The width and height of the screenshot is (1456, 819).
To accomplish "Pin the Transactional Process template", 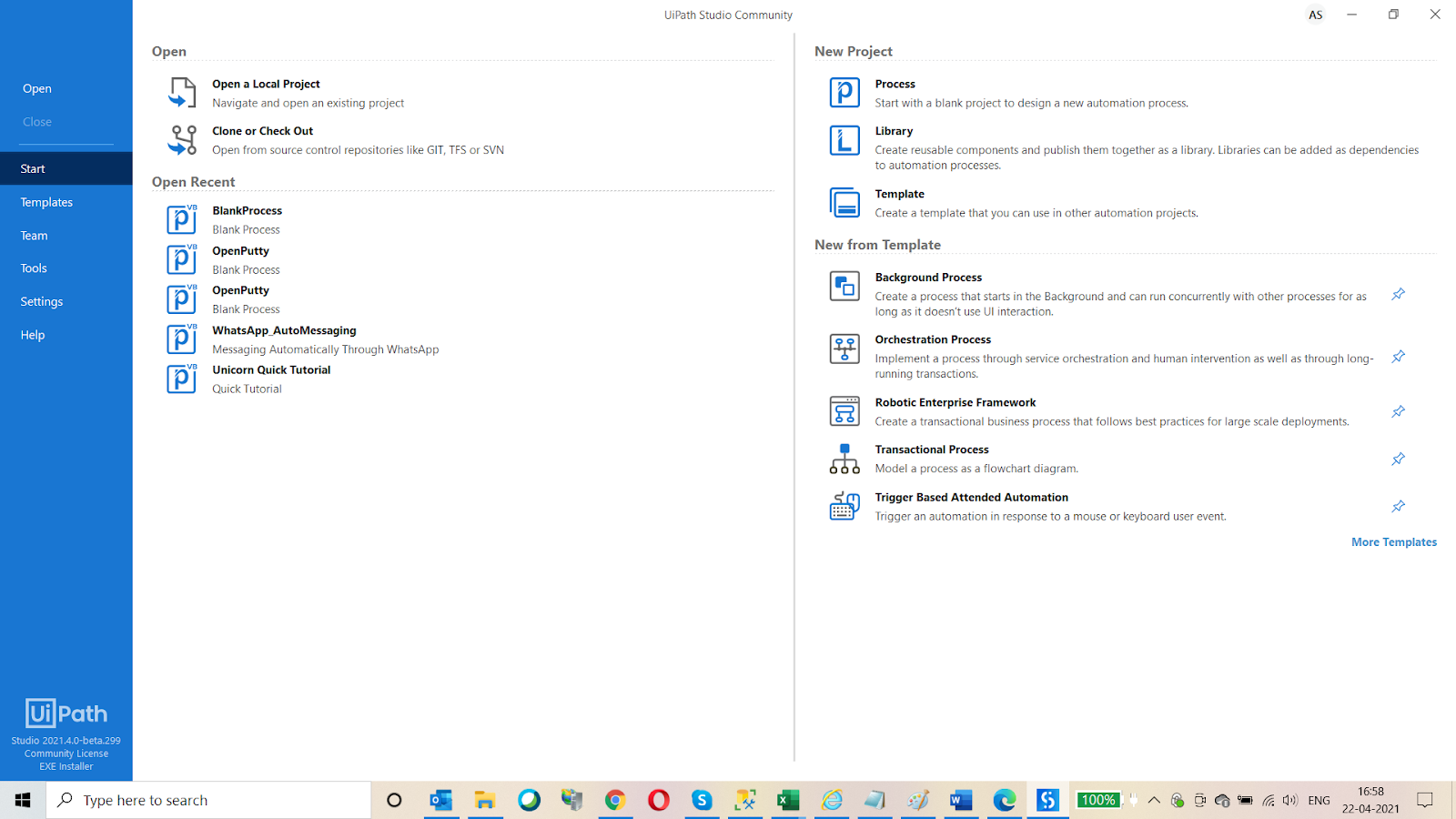I will (x=1398, y=459).
